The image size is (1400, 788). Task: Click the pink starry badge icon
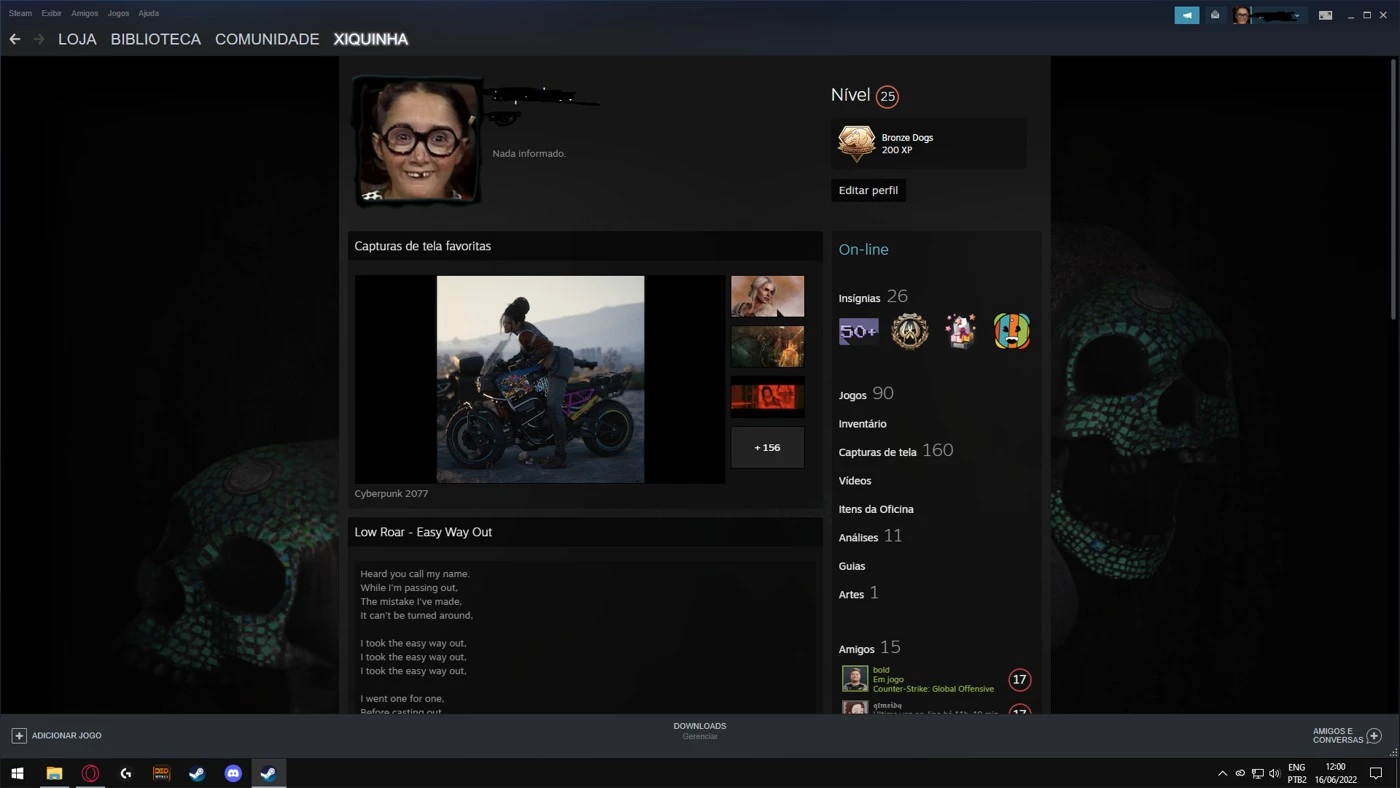coord(961,331)
